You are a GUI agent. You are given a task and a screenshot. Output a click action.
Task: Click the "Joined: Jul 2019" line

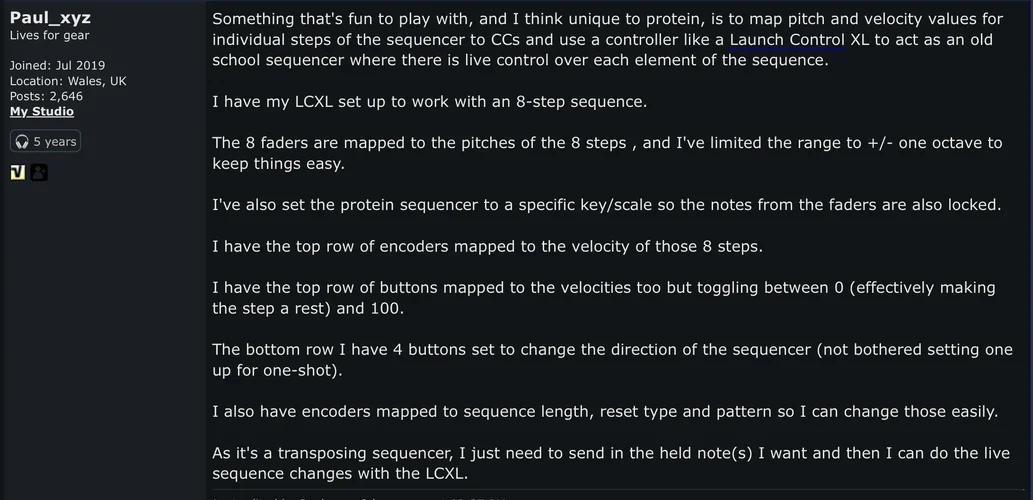(x=57, y=66)
